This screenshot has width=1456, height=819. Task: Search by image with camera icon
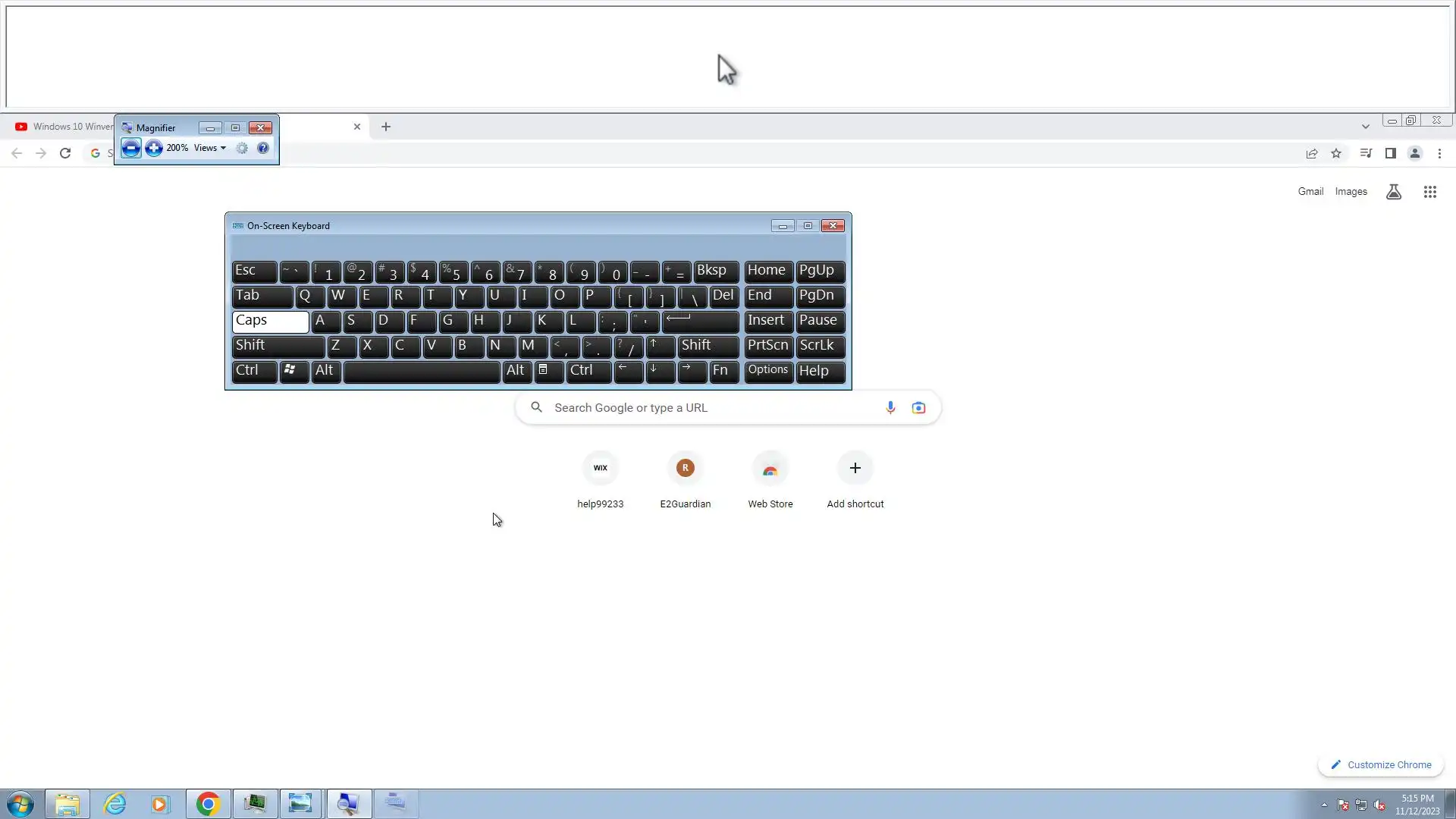pyautogui.click(x=918, y=408)
